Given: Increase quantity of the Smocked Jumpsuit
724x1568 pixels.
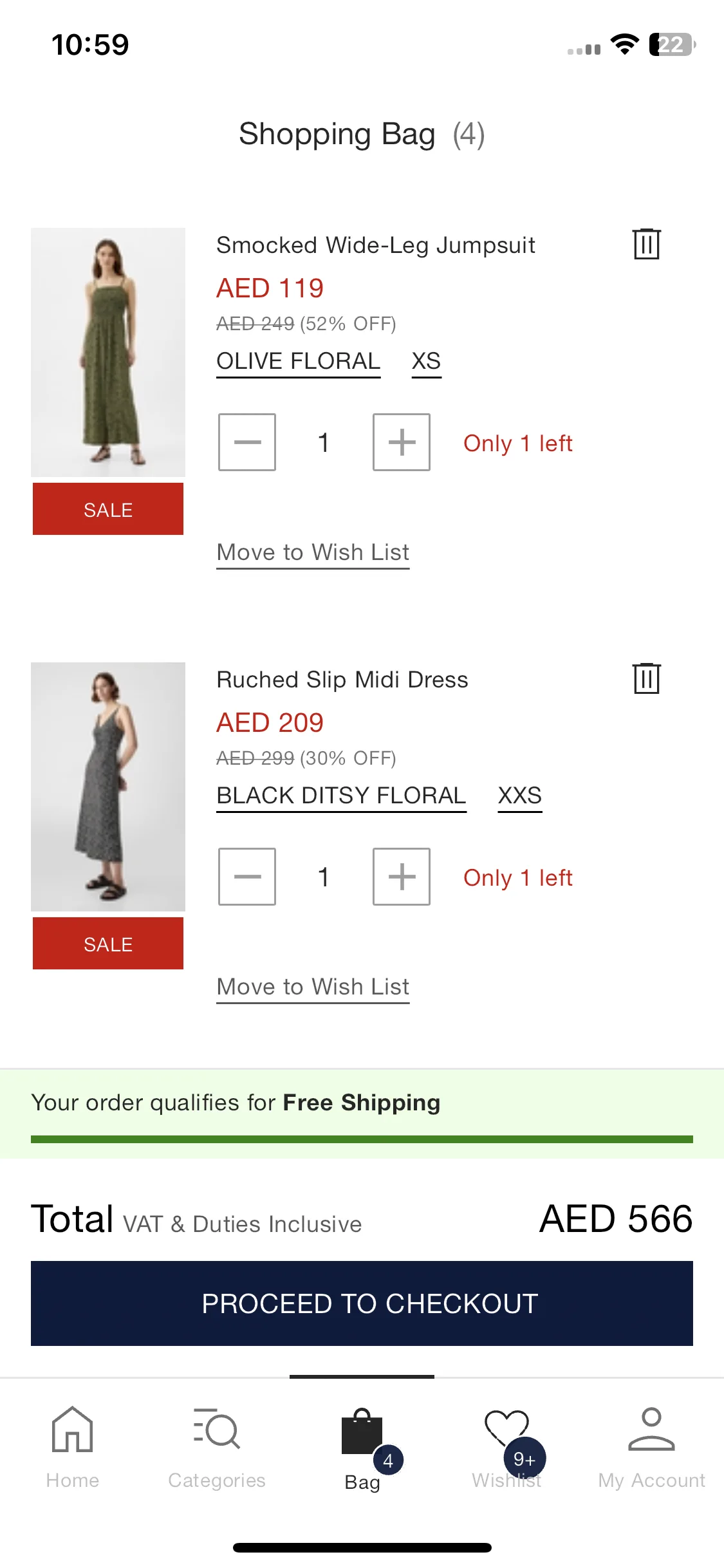Looking at the screenshot, I should pyautogui.click(x=402, y=442).
